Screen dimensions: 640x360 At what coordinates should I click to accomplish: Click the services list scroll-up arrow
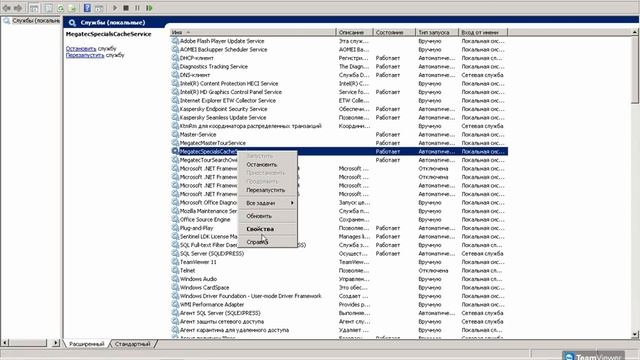[x=635, y=32]
